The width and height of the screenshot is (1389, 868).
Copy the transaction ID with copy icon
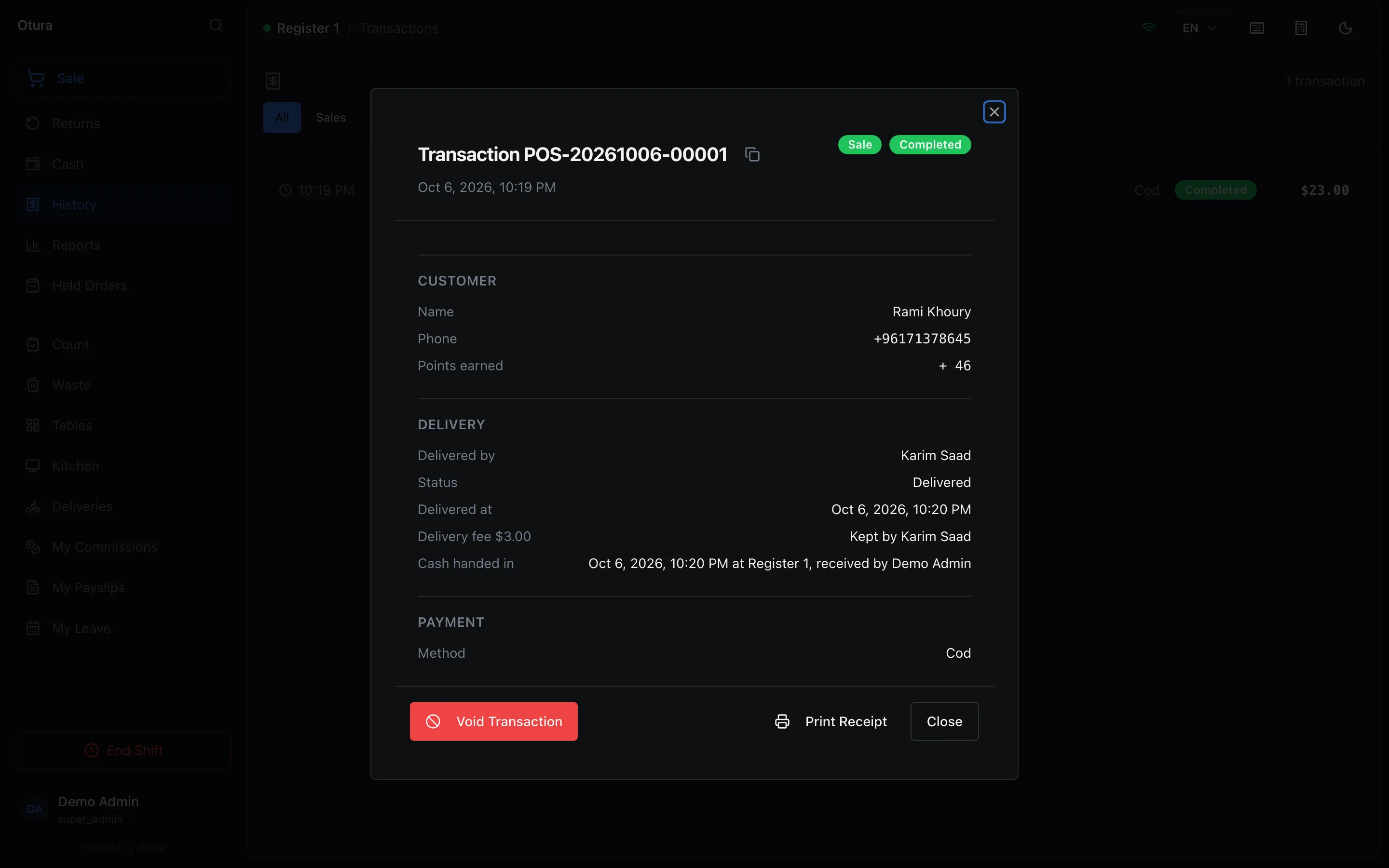tap(752, 154)
